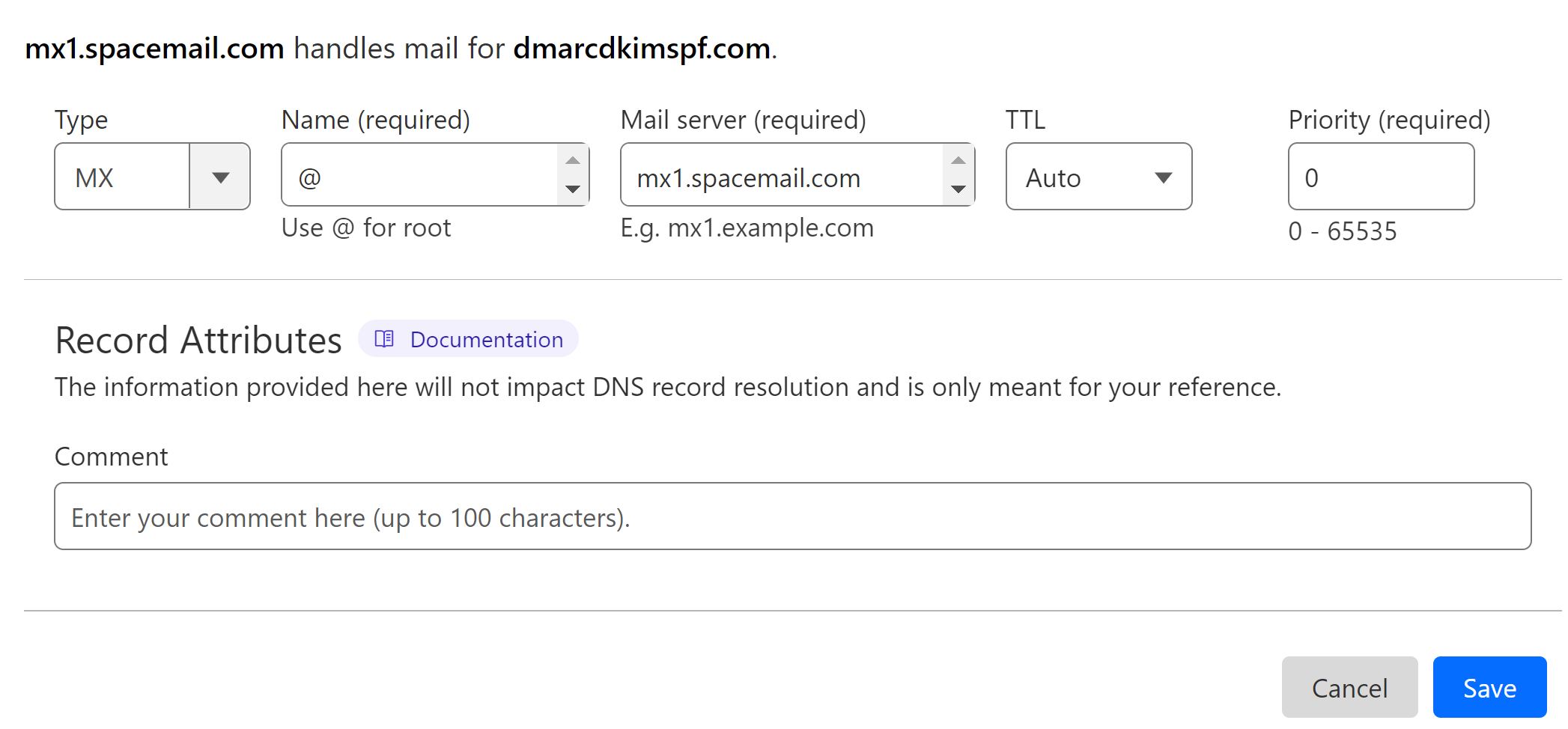Click the MX type field
Screen dimensions: 1568x729
122,177
